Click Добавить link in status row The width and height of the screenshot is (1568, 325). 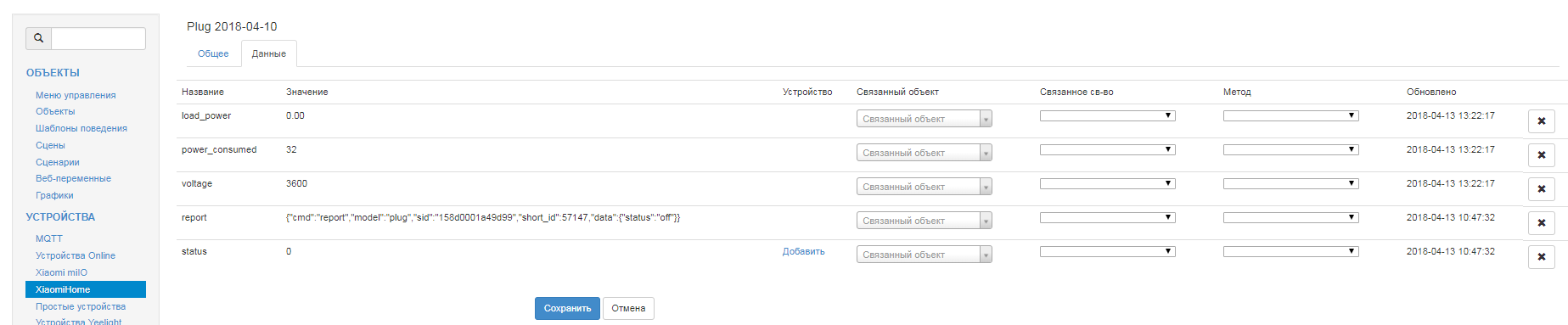click(803, 251)
